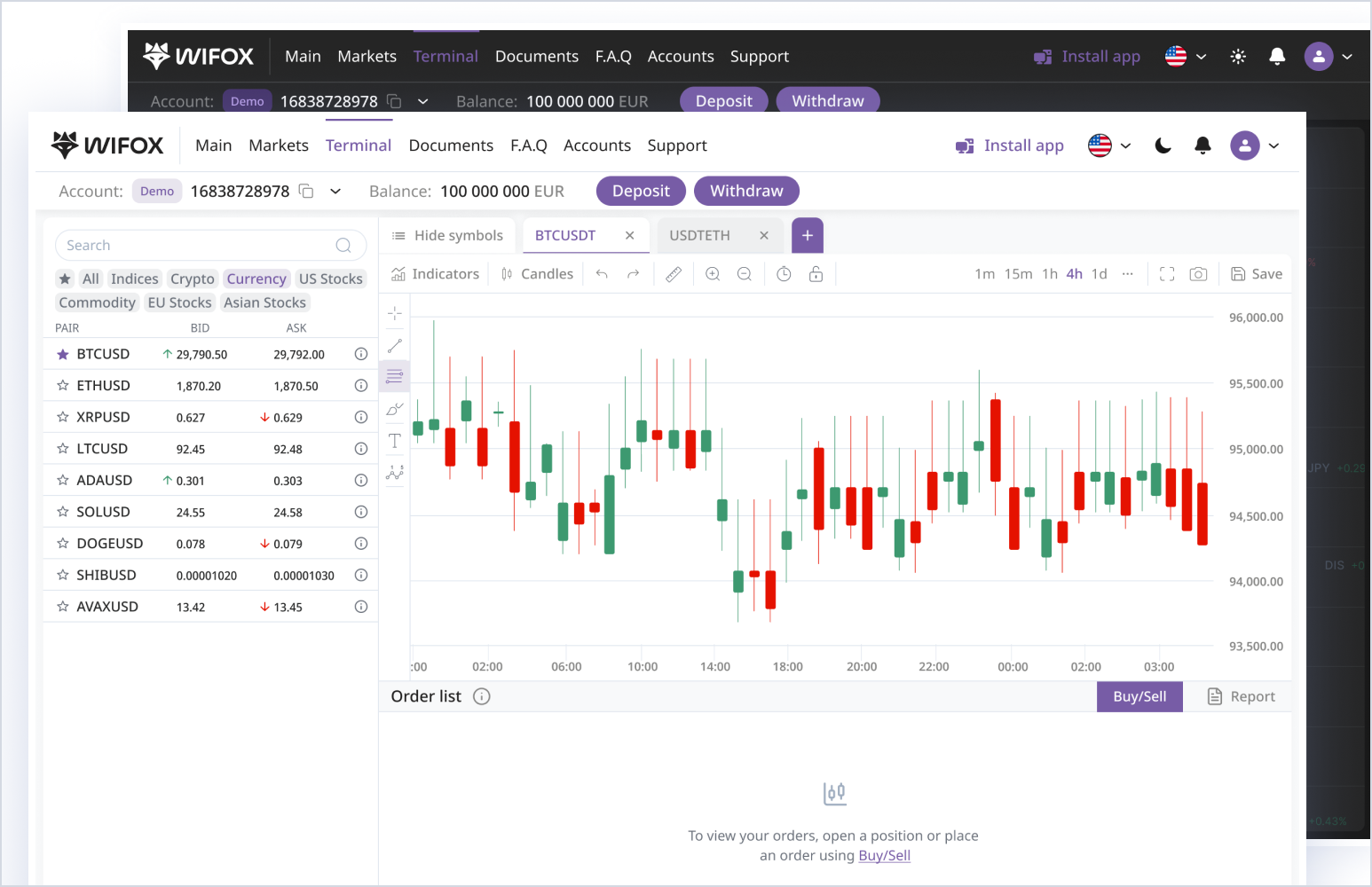Copy the account number with copy icon
Screen dimensions: 1372x887
coord(306,192)
